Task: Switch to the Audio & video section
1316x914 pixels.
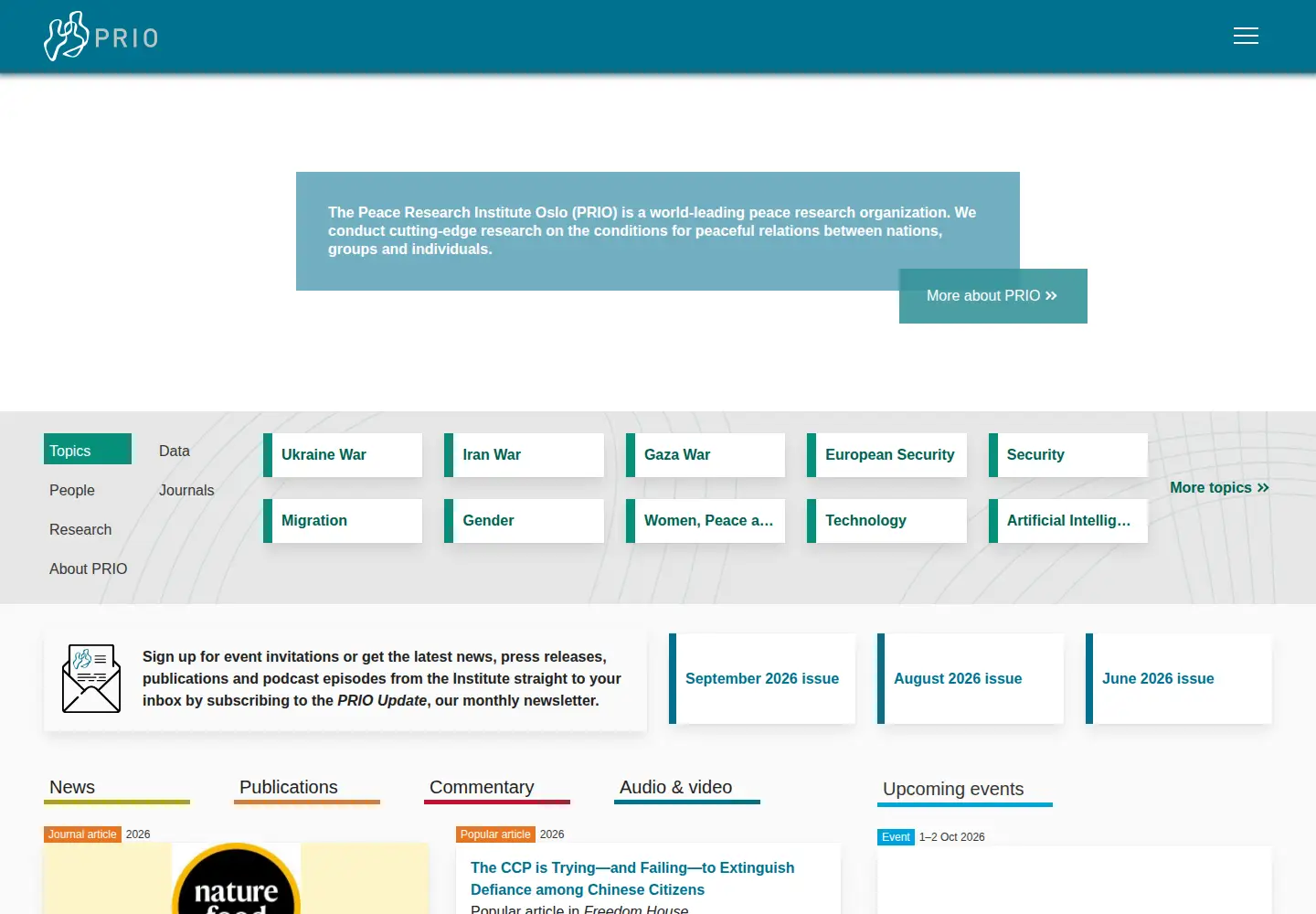Action: point(687,789)
